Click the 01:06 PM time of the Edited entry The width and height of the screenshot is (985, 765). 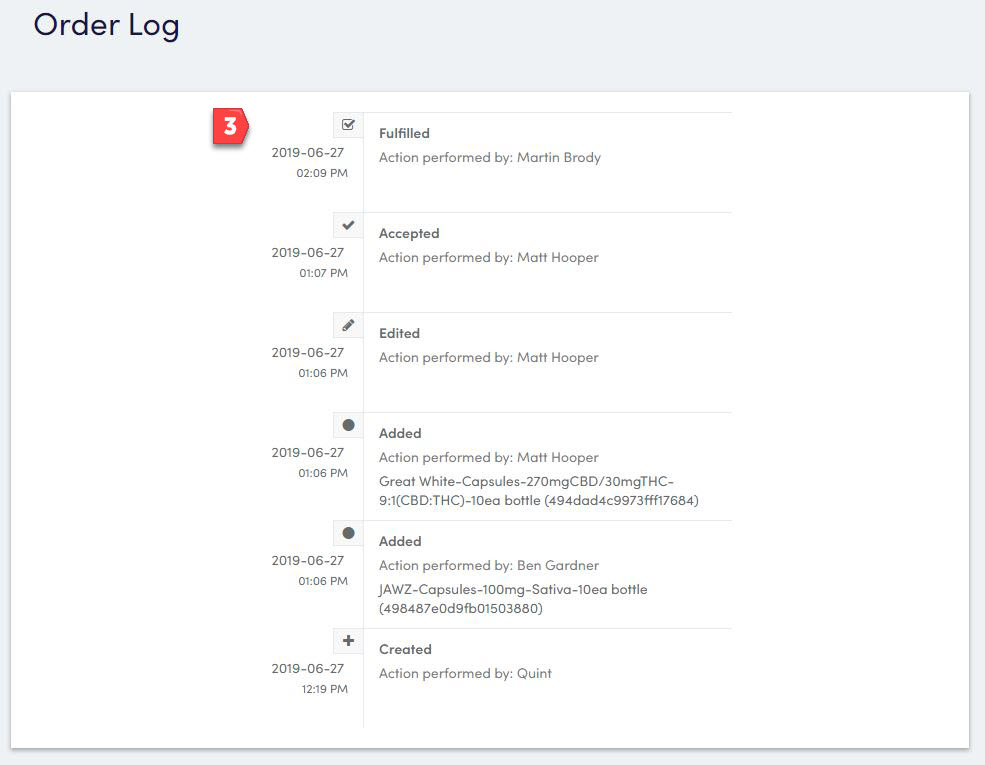click(323, 372)
